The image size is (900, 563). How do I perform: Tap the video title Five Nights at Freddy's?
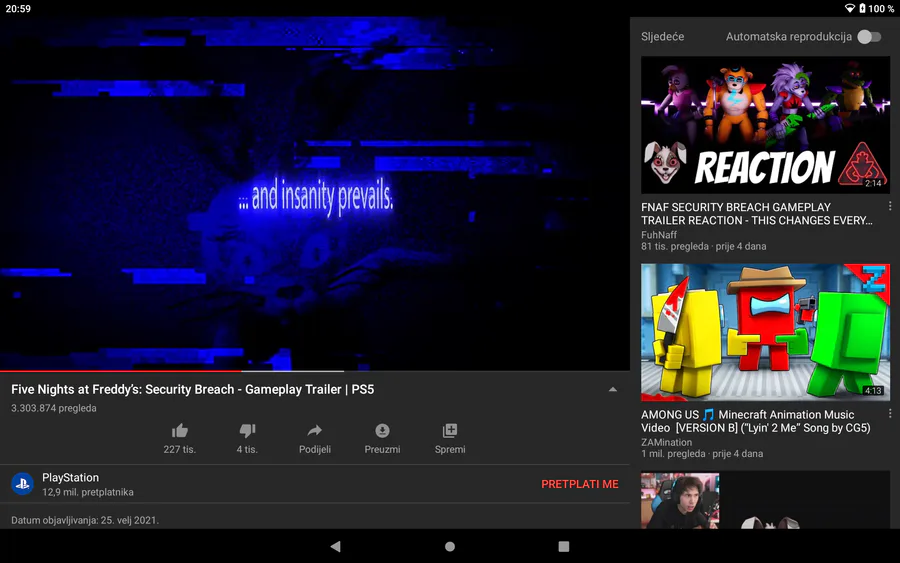tap(192, 389)
